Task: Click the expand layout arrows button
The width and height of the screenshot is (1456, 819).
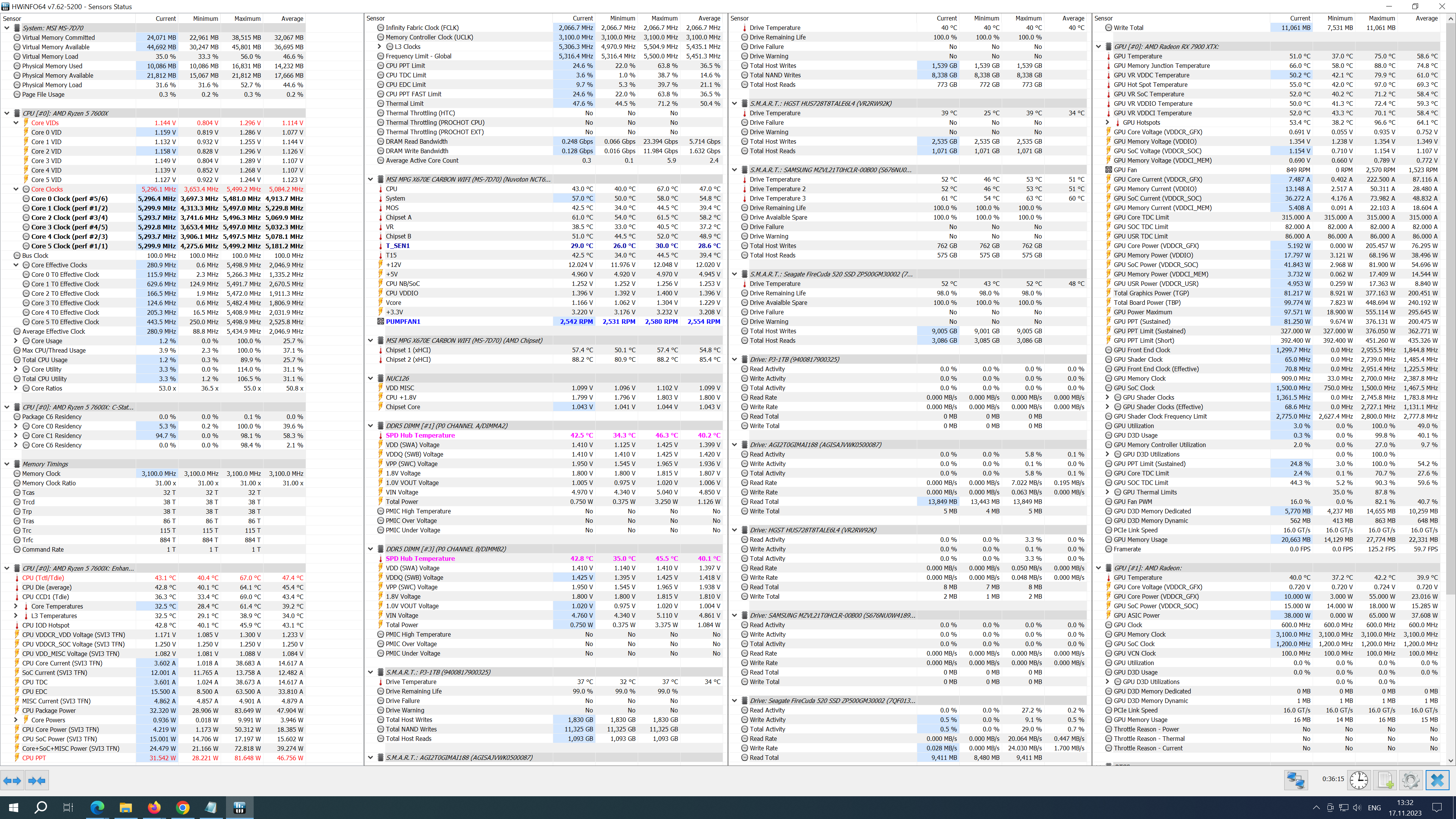Action: 12,781
